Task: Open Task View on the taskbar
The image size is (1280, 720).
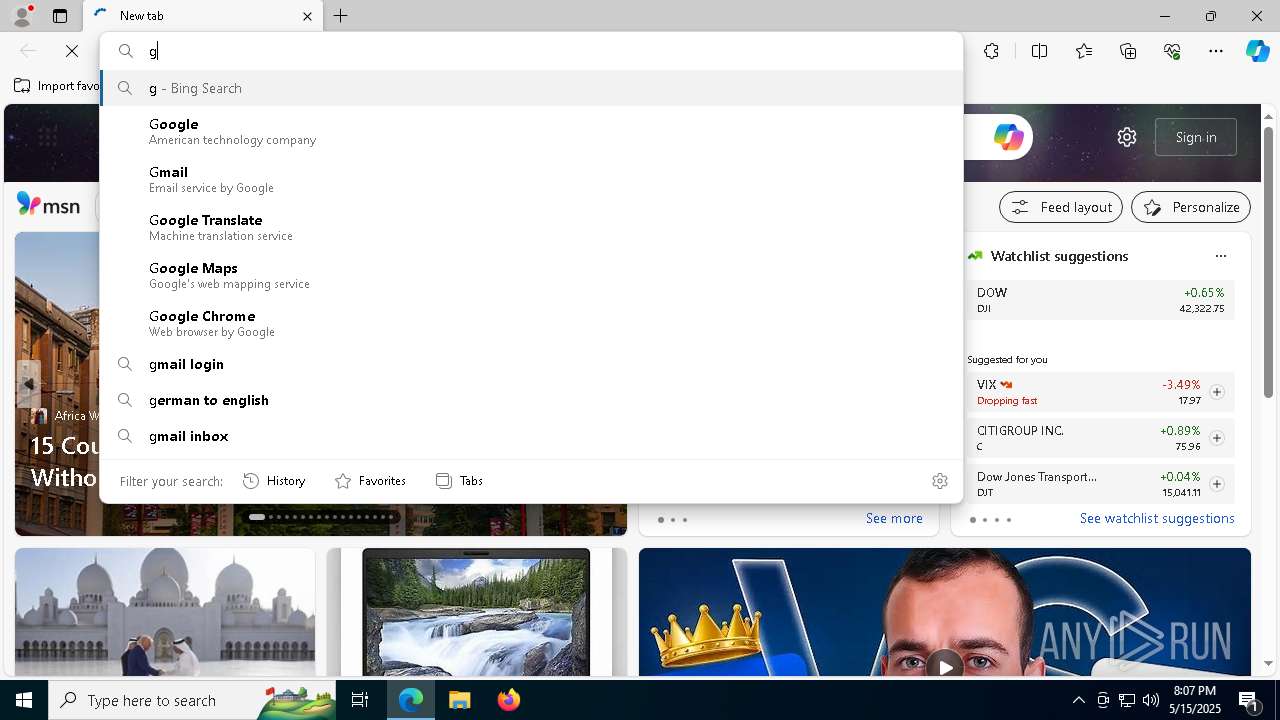Action: (x=360, y=700)
